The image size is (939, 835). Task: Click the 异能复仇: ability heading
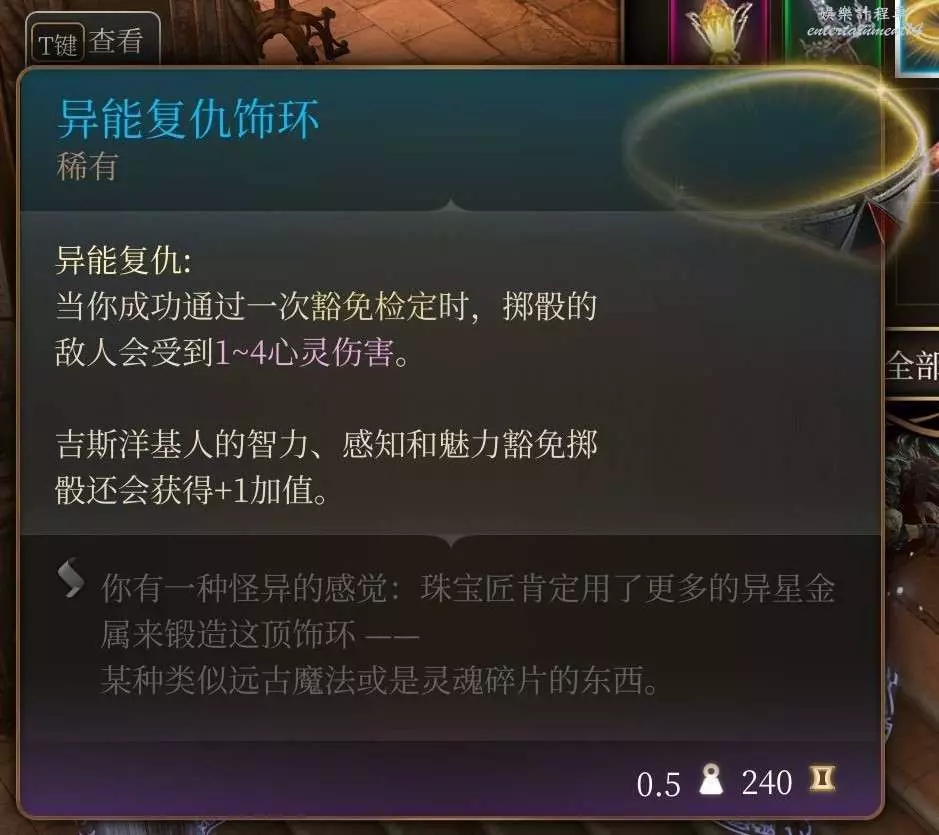point(124,260)
